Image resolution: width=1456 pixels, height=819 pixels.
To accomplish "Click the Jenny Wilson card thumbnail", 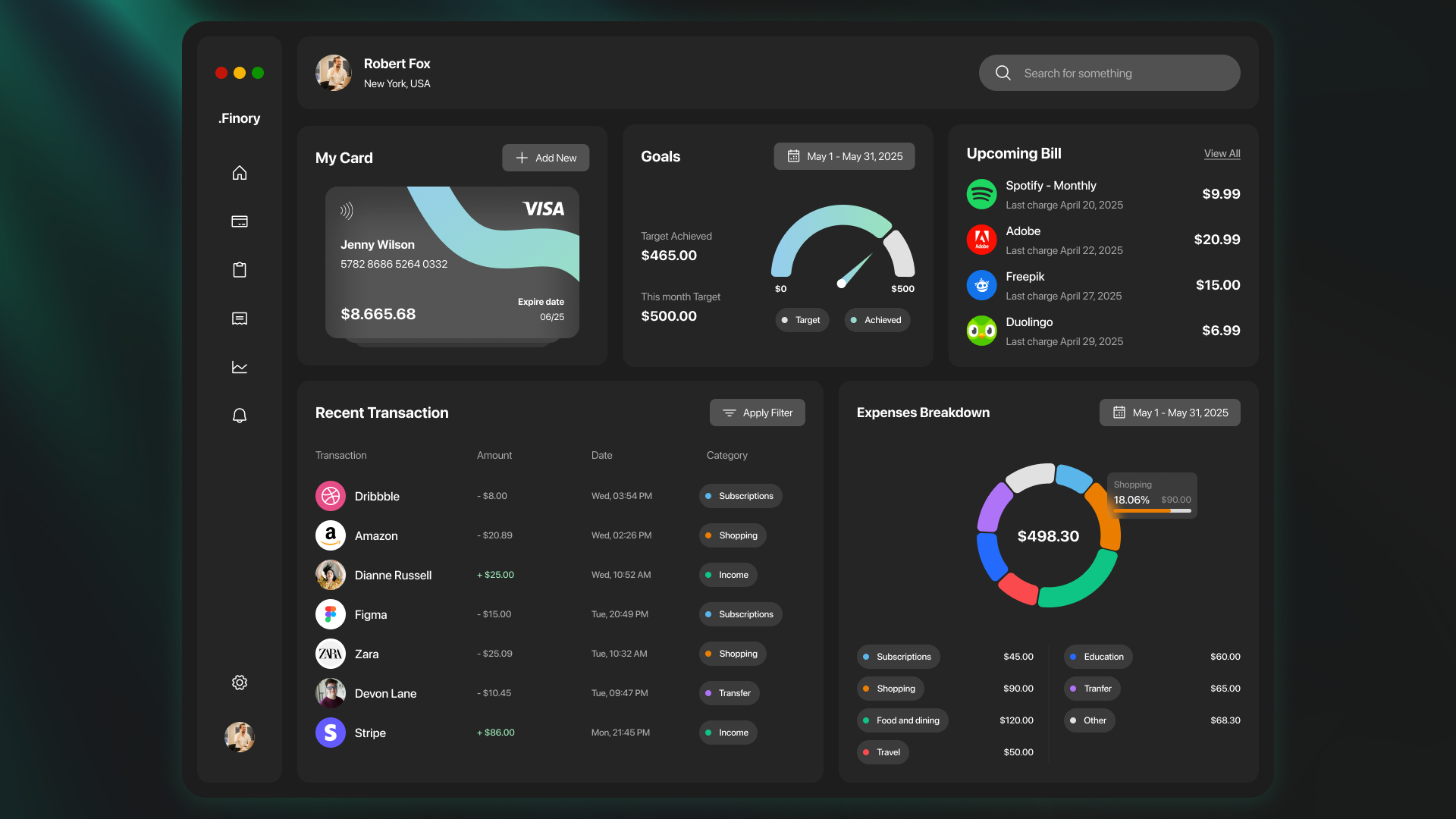I will click(x=452, y=262).
